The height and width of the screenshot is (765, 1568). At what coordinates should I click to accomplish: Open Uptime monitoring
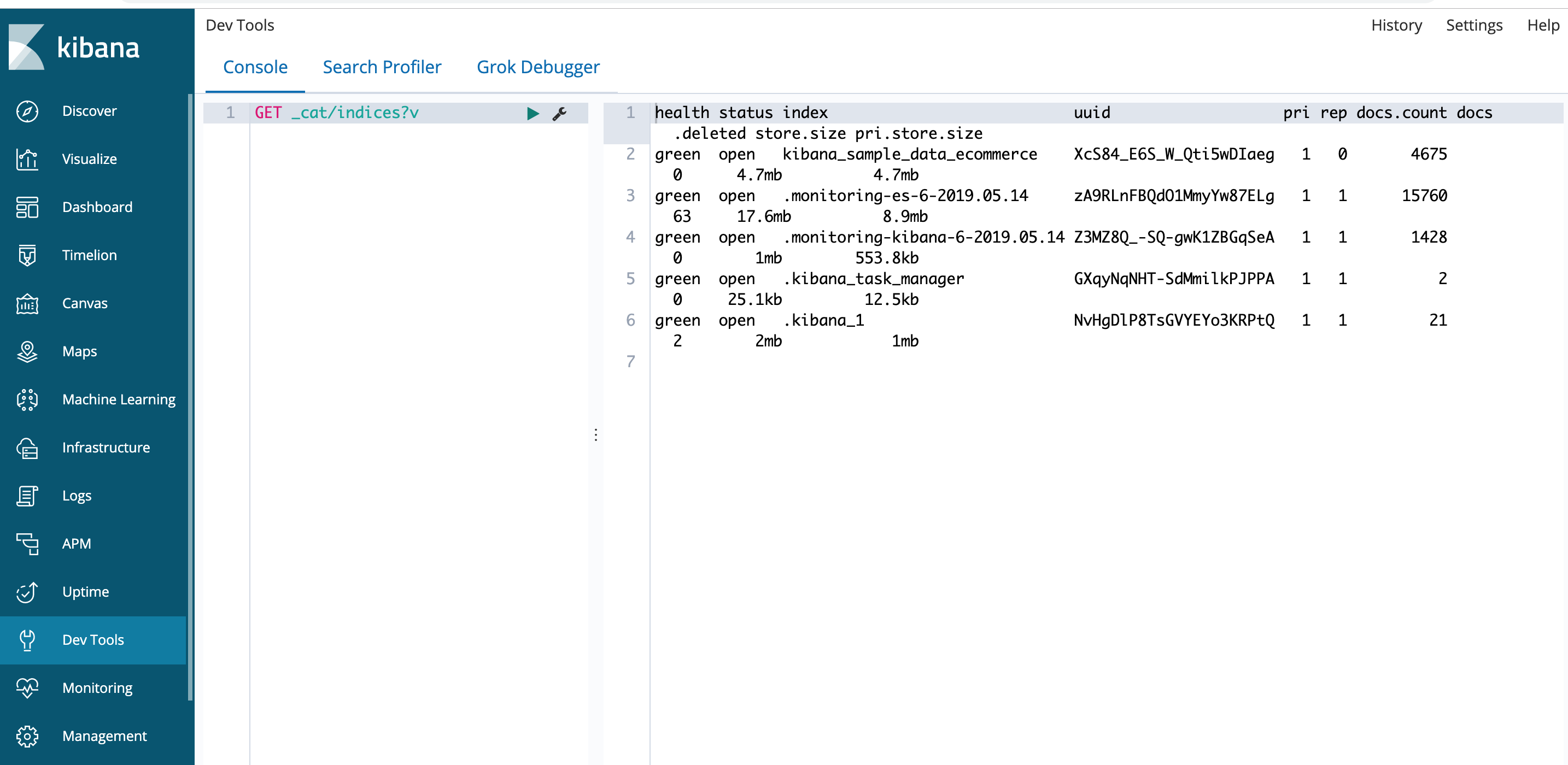coord(85,592)
